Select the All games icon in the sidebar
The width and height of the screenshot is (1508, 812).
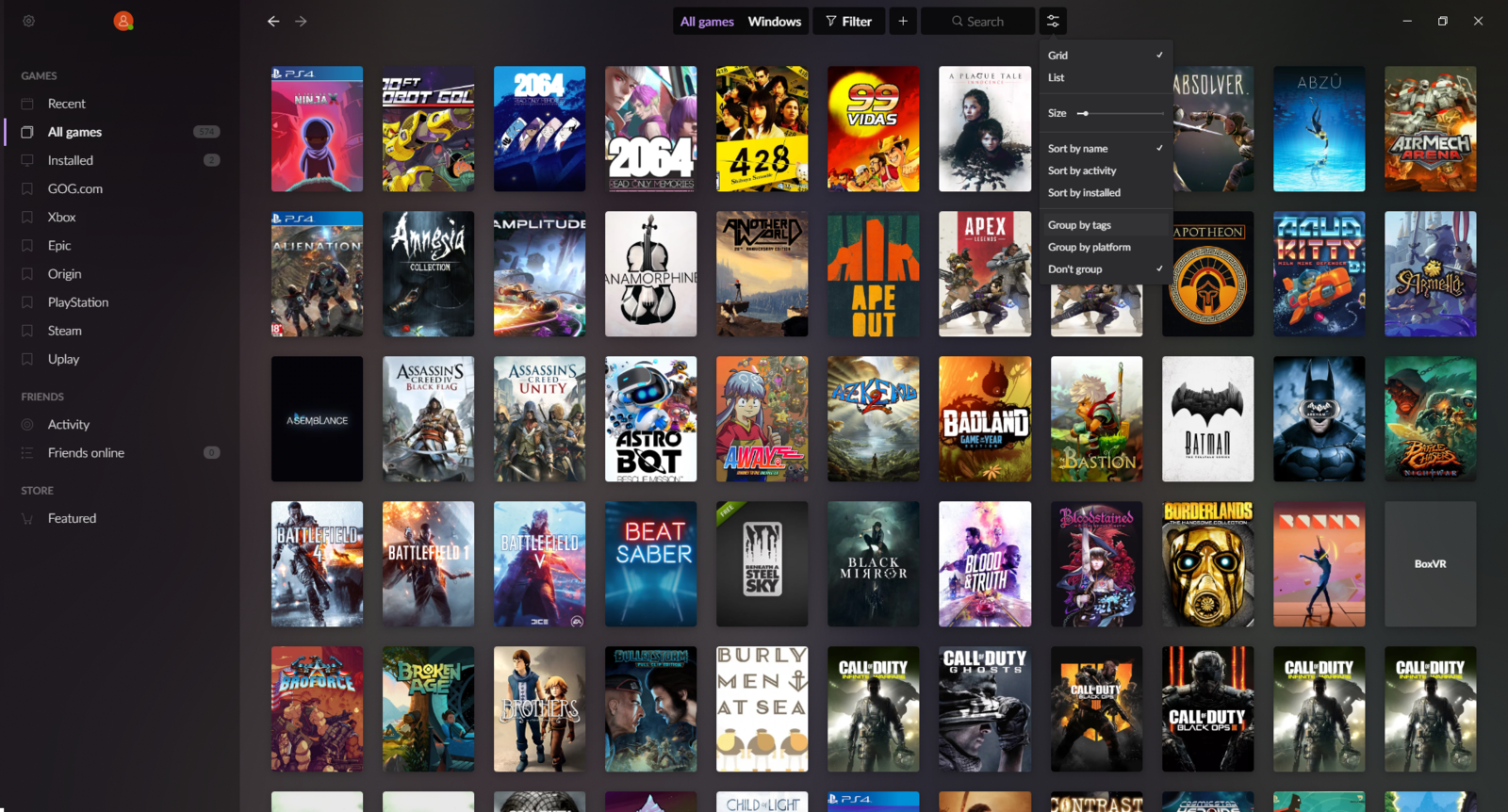point(27,132)
